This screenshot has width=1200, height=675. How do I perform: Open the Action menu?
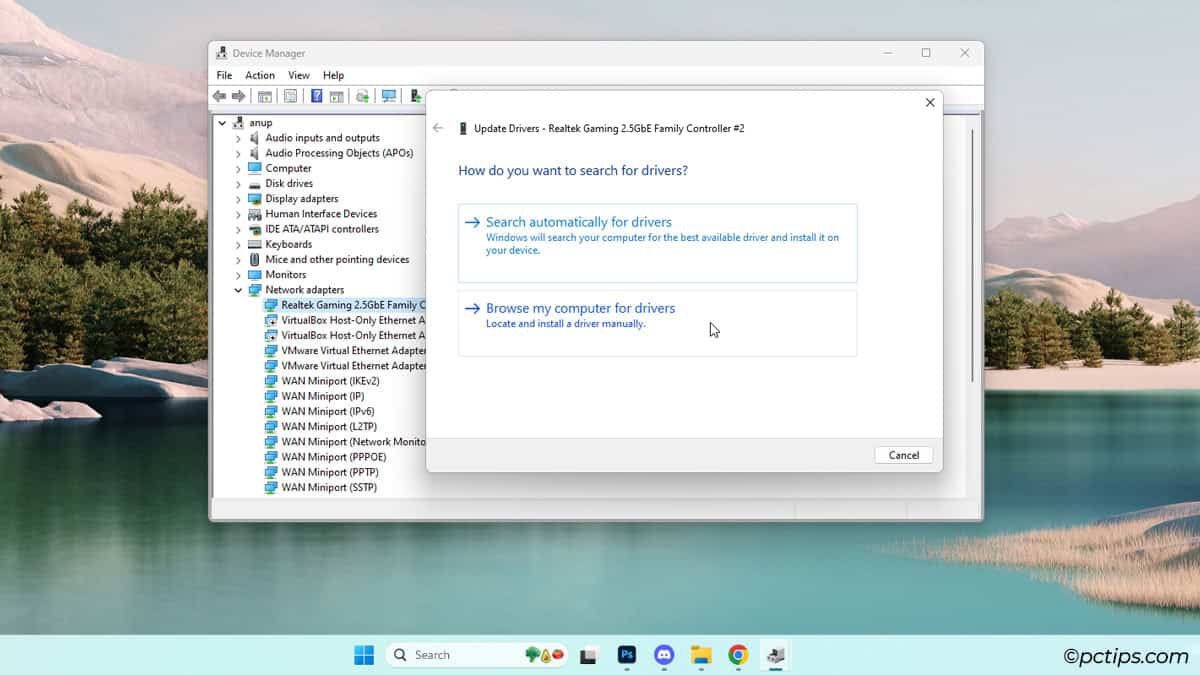[x=260, y=75]
